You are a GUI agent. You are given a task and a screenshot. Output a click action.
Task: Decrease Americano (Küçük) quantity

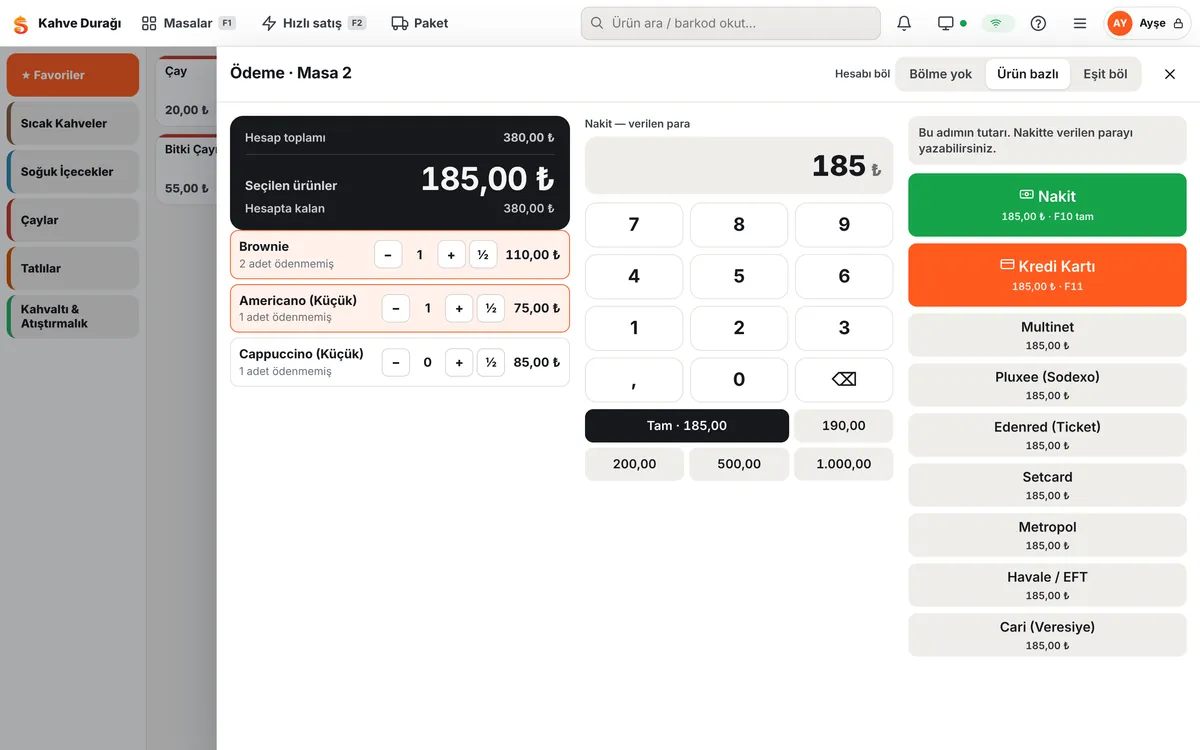click(x=396, y=309)
